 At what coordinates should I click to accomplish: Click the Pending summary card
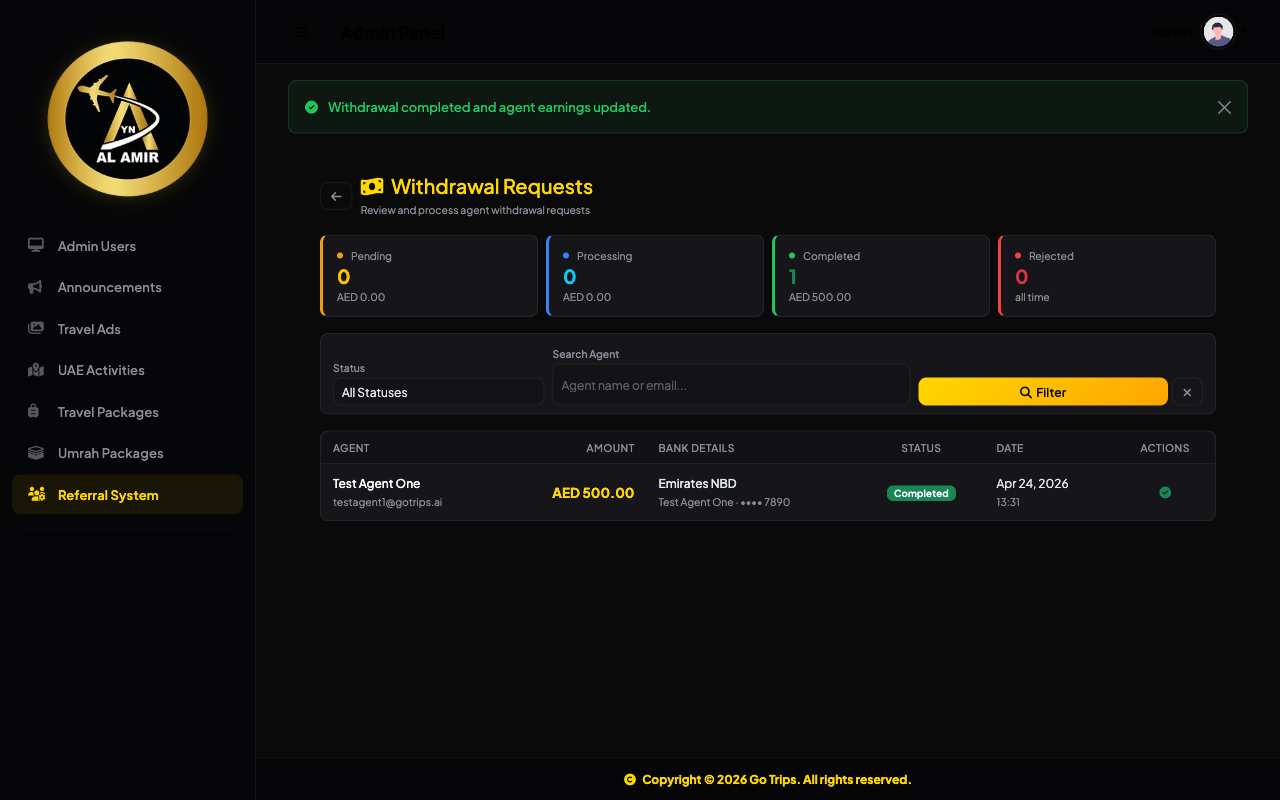pyautogui.click(x=429, y=276)
